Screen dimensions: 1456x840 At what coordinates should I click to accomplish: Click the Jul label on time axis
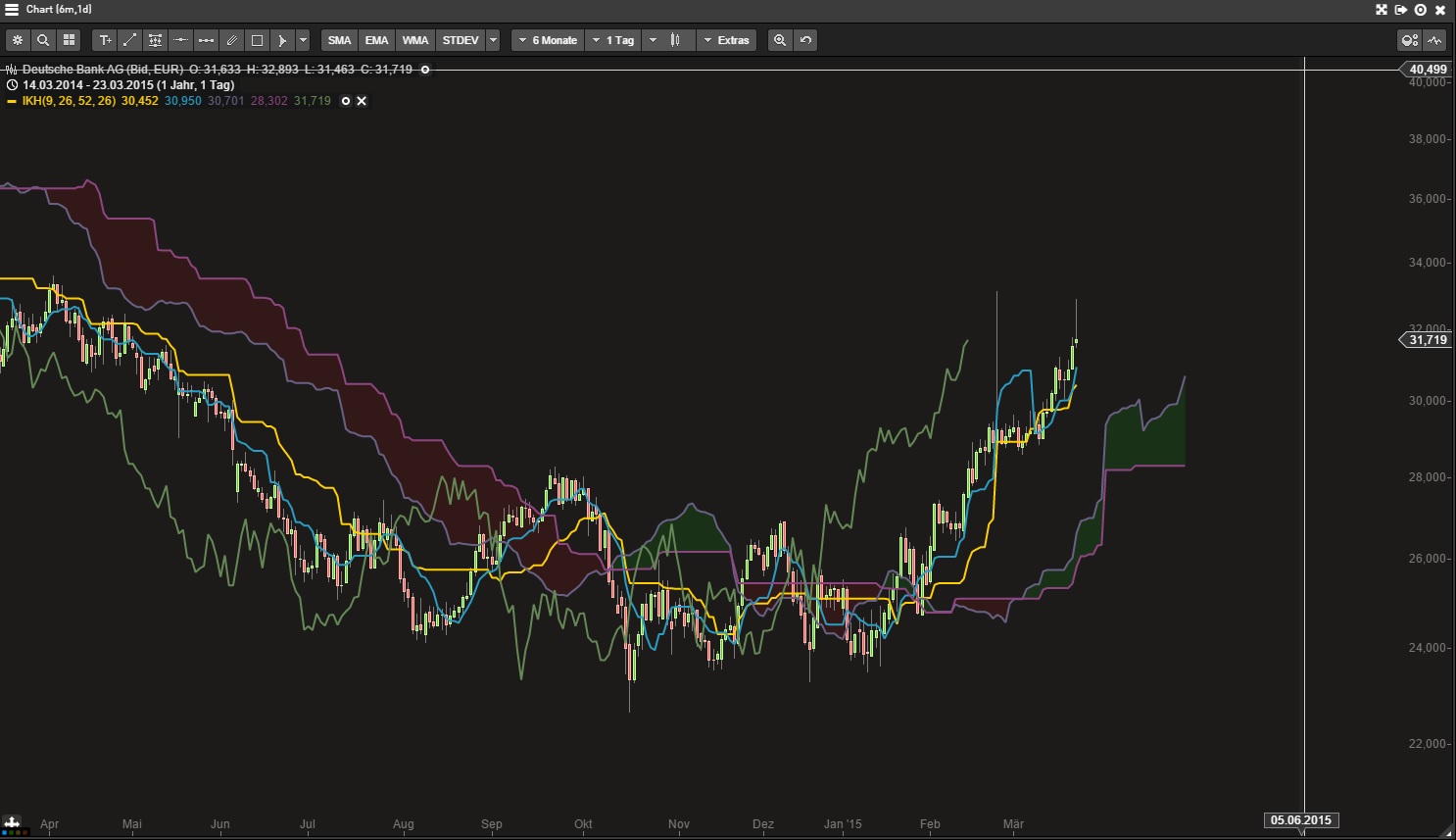click(x=308, y=824)
